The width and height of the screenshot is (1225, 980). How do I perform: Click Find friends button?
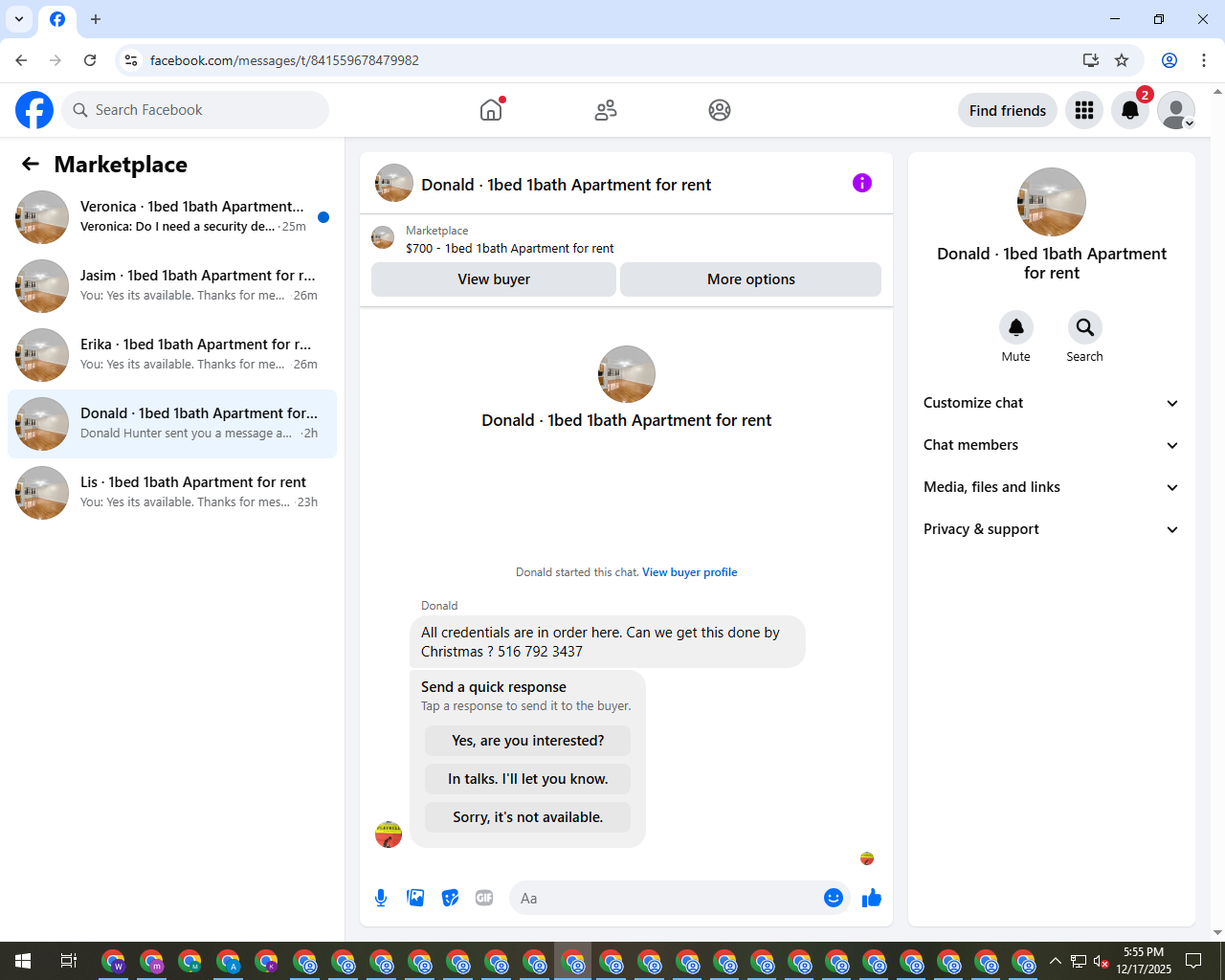1008,110
